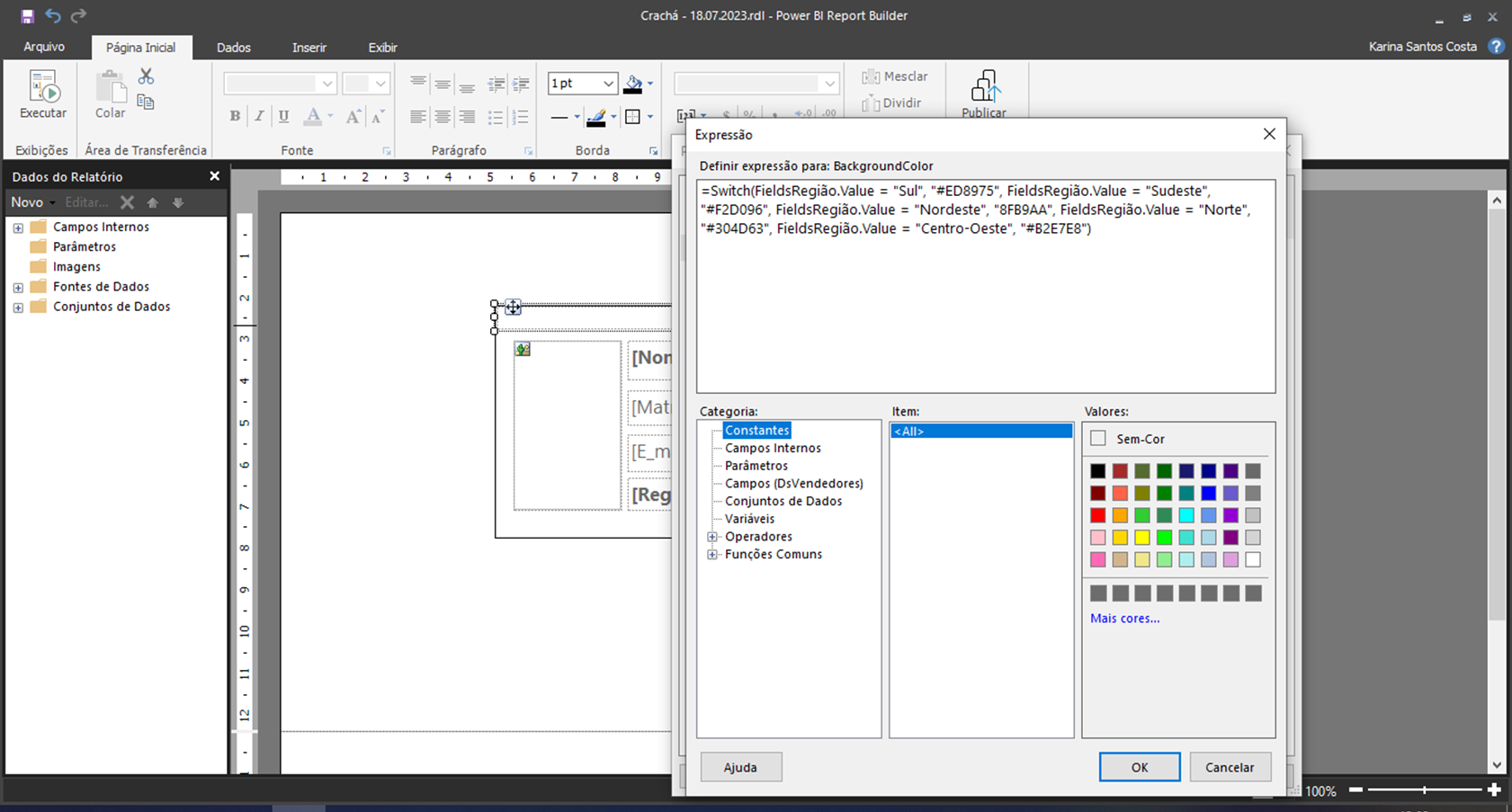Click inside the expression text editor

986,287
